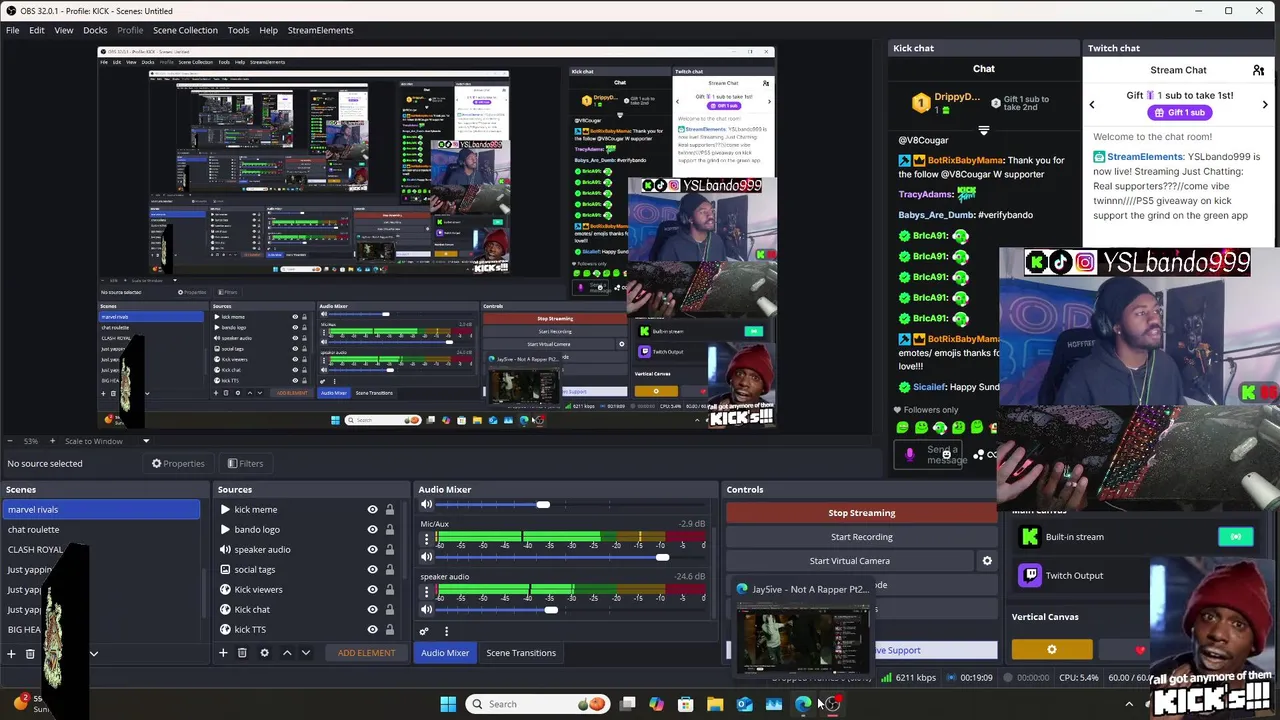The height and width of the screenshot is (720, 1280).
Task: Hide the kick meme source
Action: (x=372, y=509)
